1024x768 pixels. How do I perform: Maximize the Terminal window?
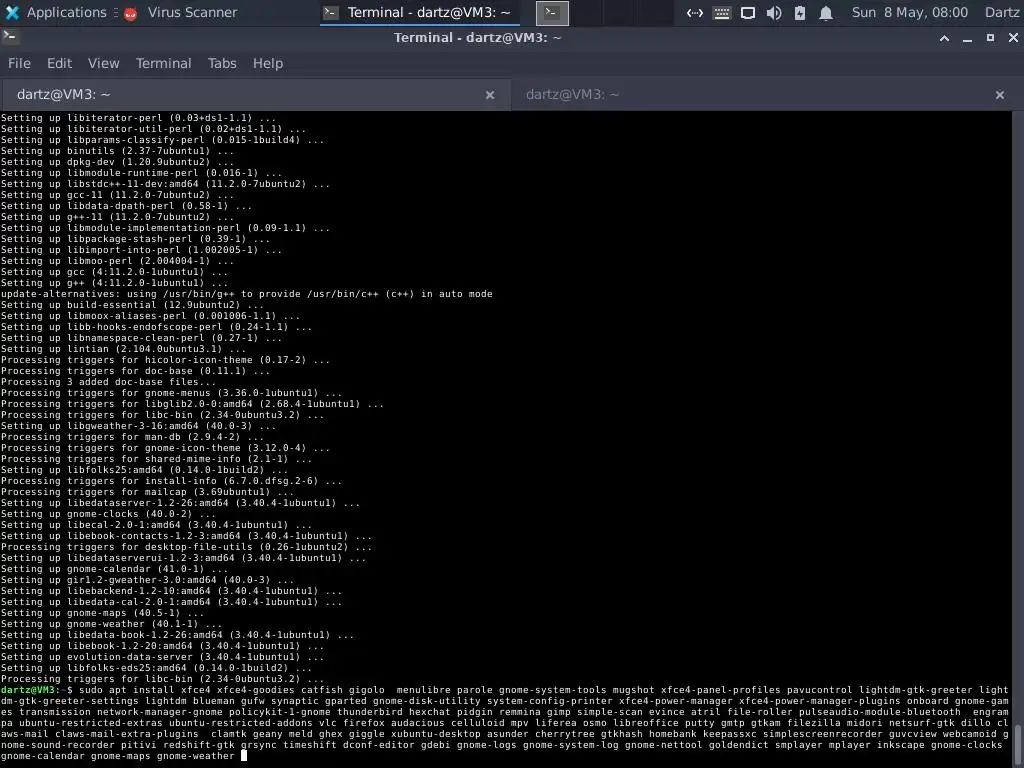990,38
